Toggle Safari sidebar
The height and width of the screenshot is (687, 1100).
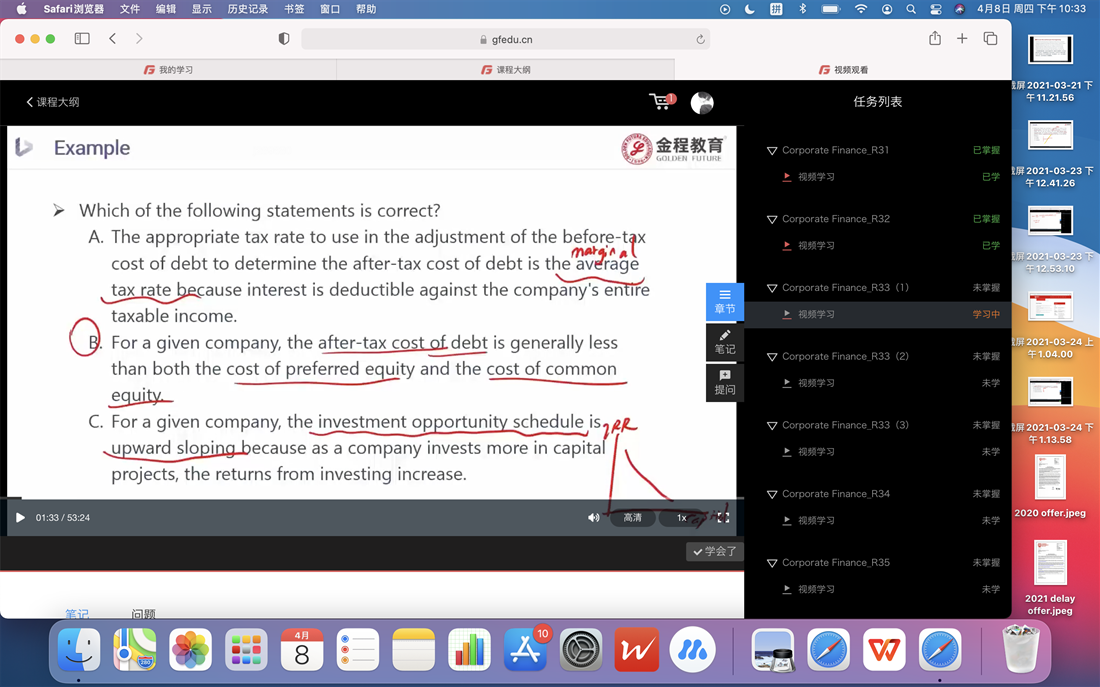click(82, 39)
